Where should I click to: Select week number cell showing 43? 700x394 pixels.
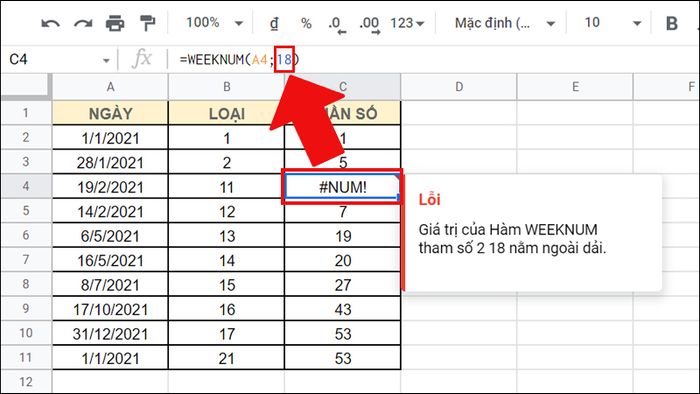342,309
